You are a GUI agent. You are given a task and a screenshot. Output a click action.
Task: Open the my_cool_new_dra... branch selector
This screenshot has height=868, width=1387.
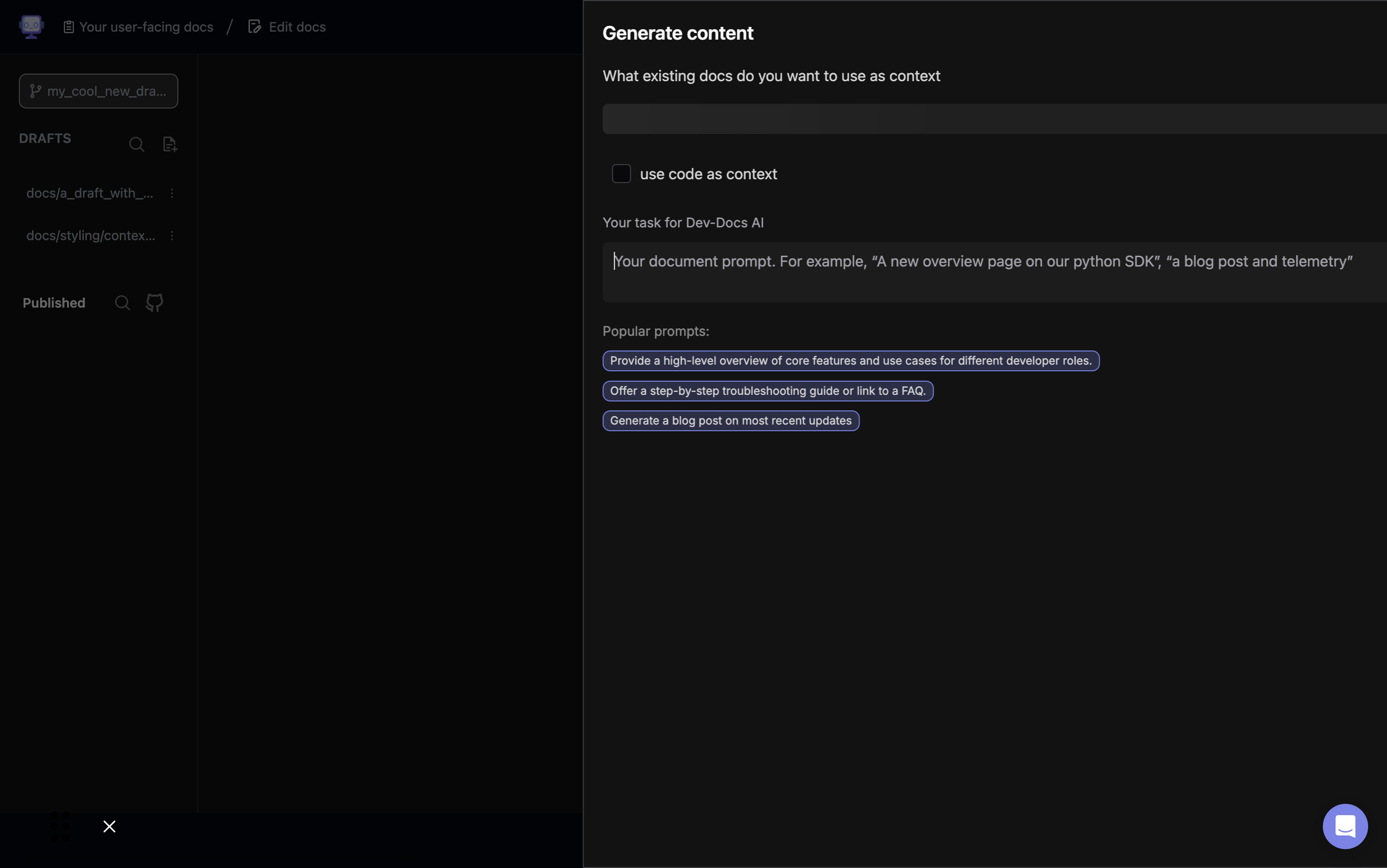click(x=98, y=91)
